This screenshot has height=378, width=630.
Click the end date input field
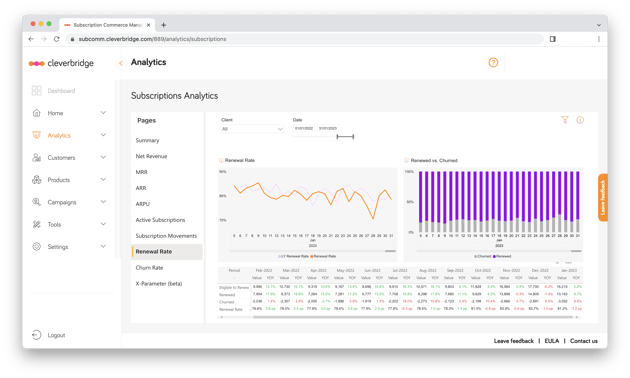click(328, 129)
